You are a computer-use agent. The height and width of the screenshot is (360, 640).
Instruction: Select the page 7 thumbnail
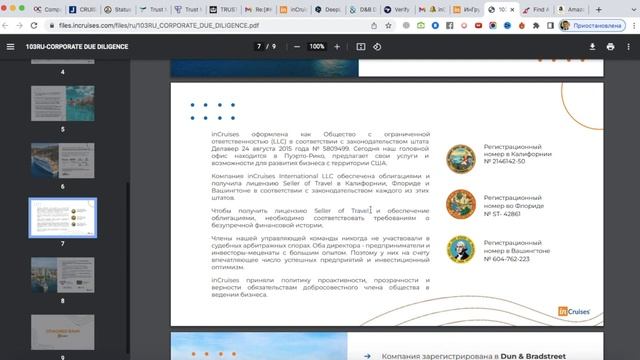pos(62,218)
